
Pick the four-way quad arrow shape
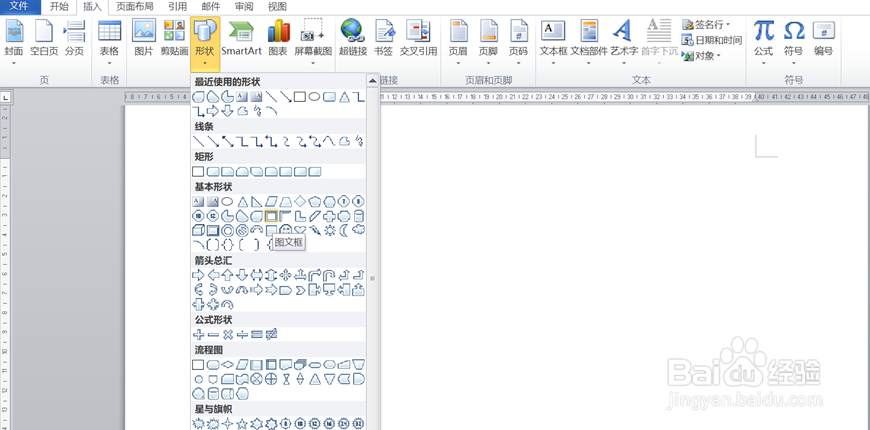tap(285, 274)
